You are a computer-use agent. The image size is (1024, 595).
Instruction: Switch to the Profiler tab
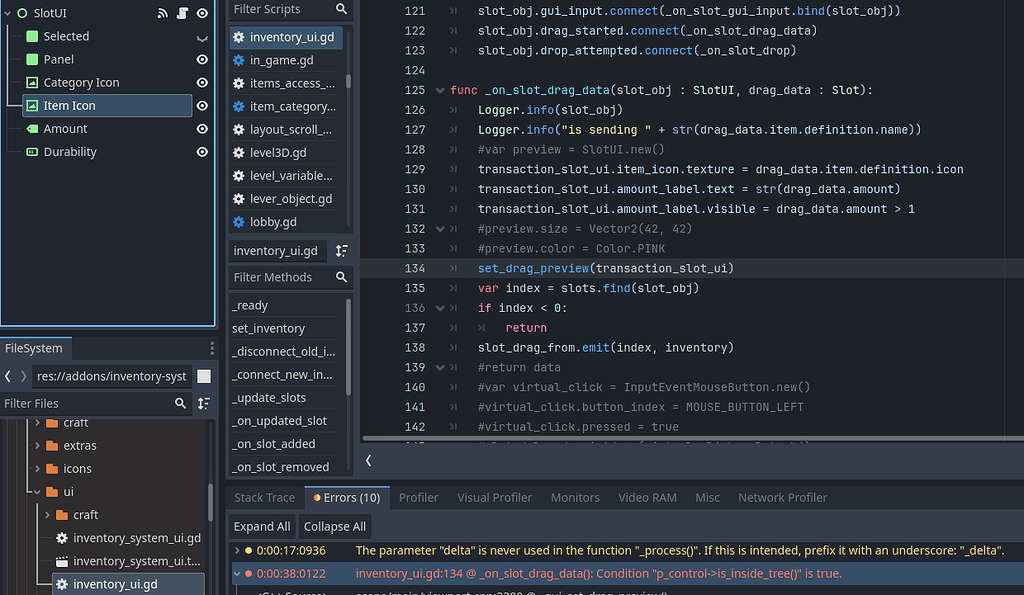click(x=418, y=497)
